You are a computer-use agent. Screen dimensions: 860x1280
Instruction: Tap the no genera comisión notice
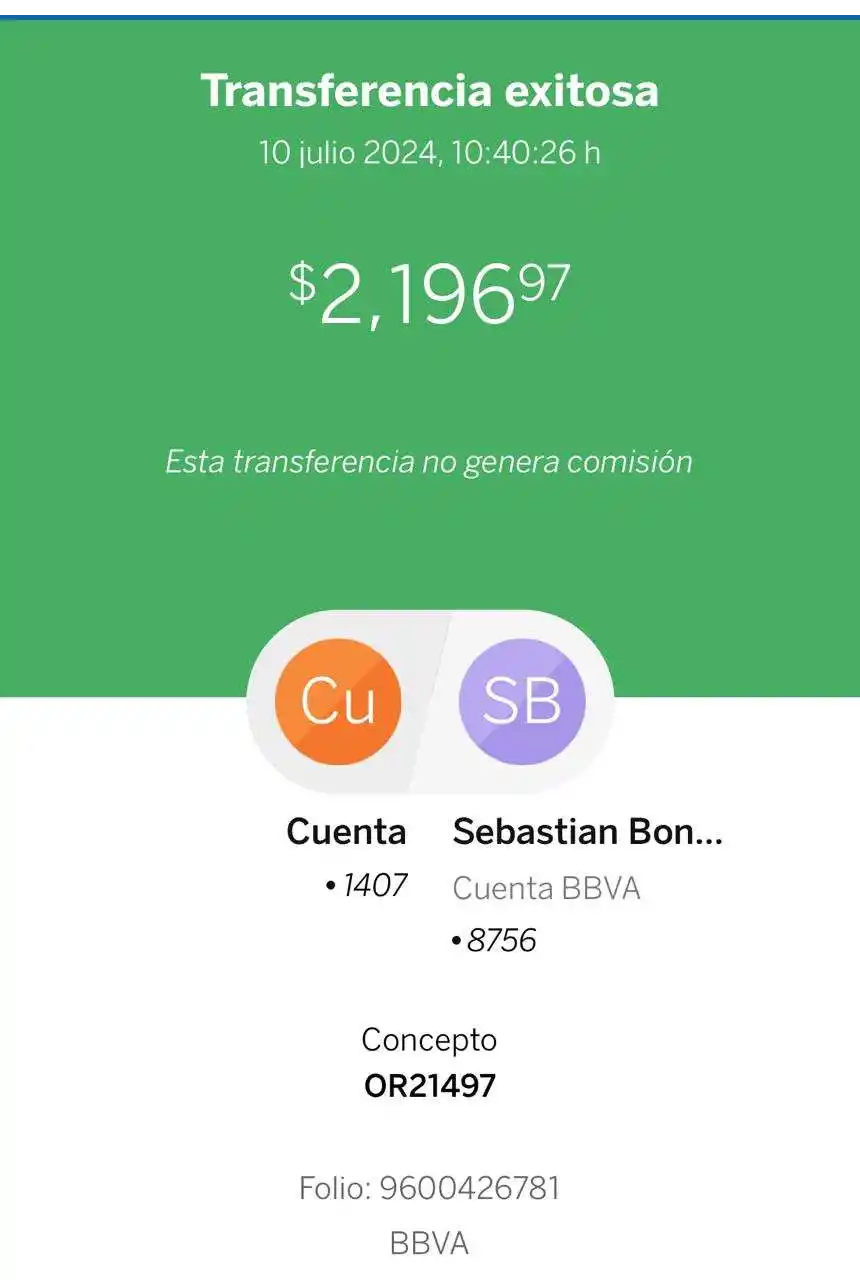429,462
